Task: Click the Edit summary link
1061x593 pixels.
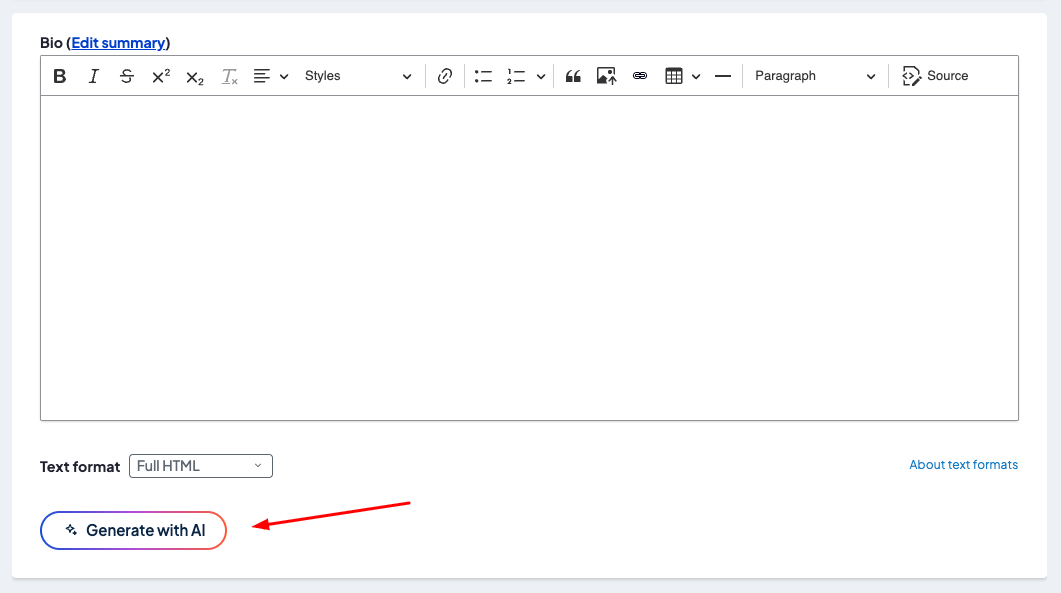Action: coord(118,43)
